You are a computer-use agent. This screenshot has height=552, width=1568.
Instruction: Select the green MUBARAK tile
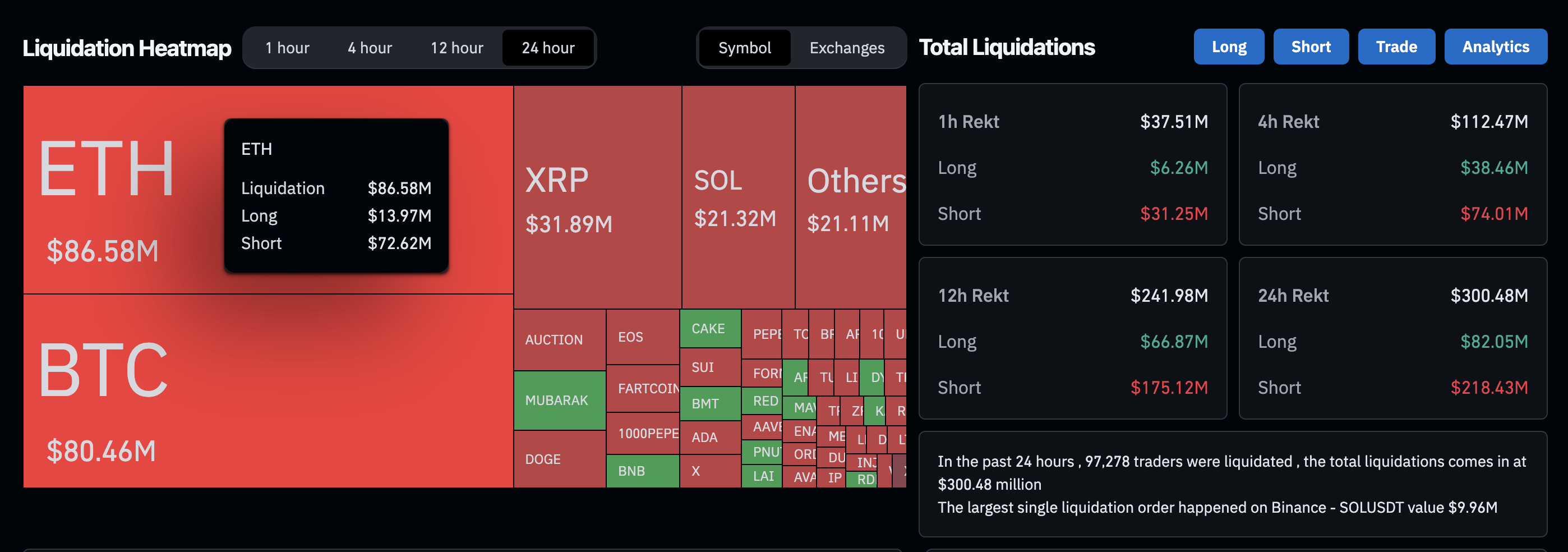tap(559, 401)
